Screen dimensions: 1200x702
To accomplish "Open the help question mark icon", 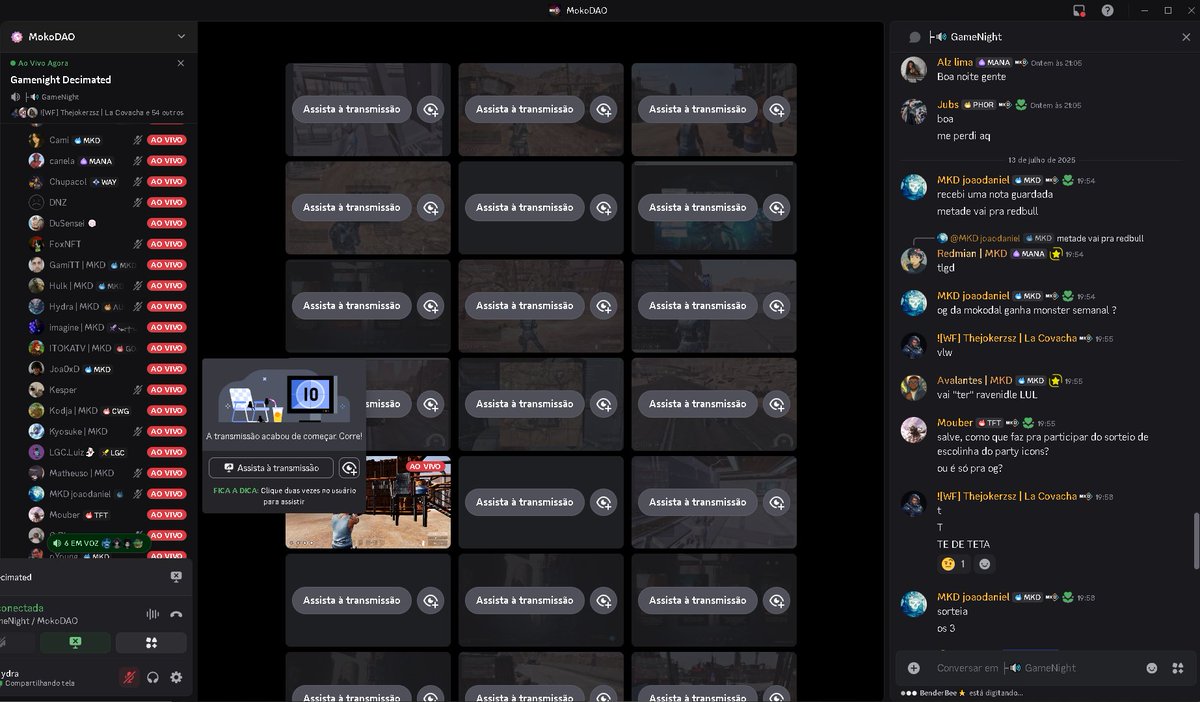I will click(x=1107, y=10).
